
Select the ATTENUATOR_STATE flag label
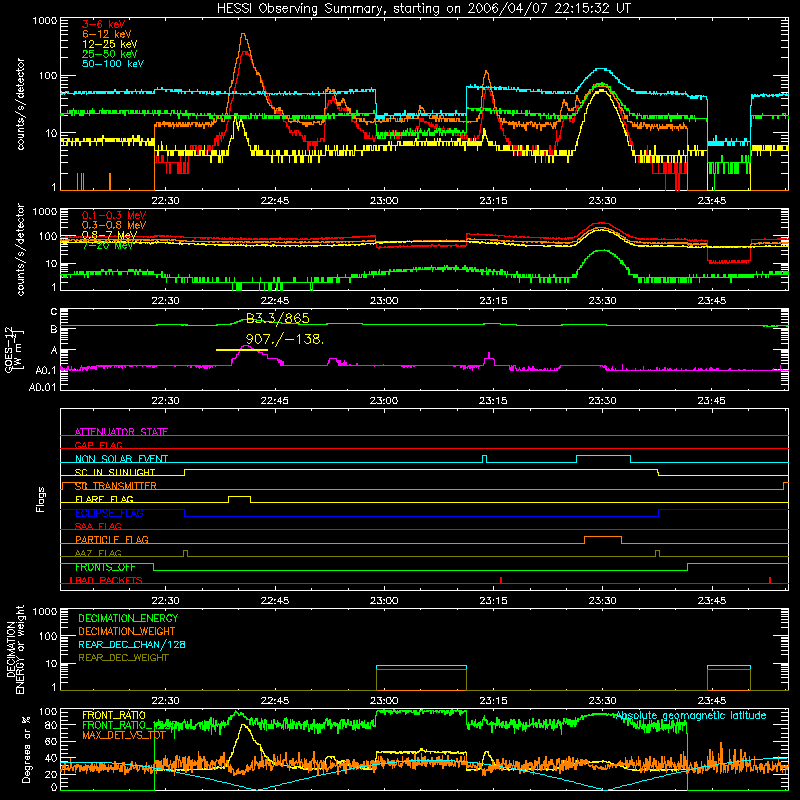[121, 432]
